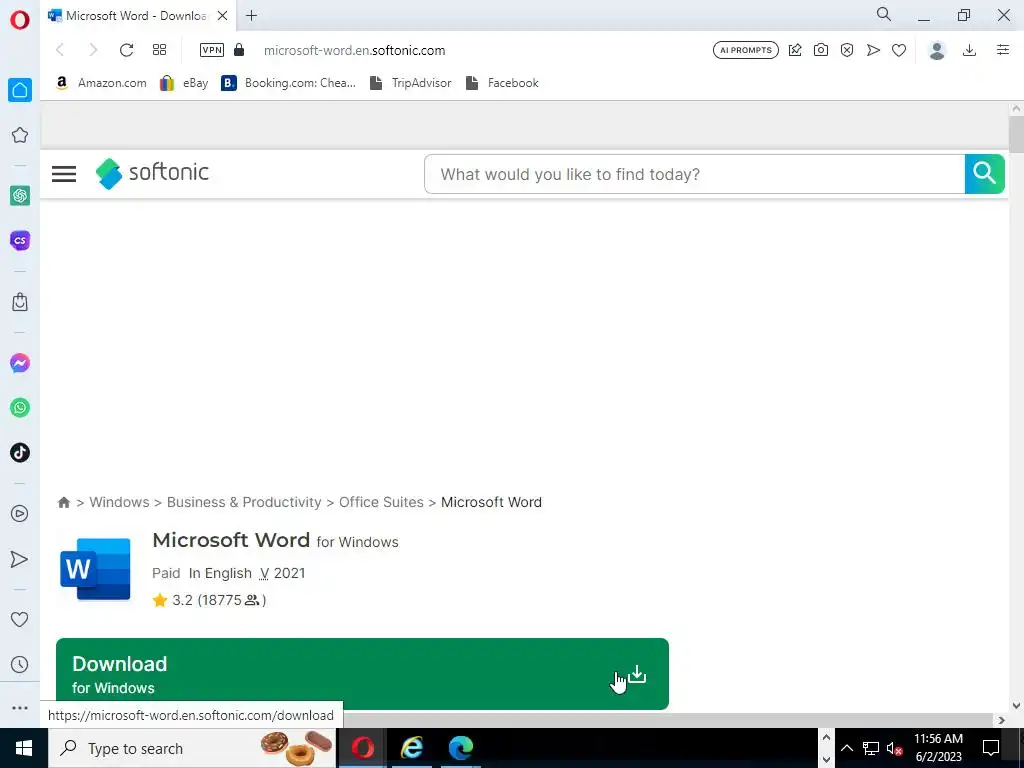Image resolution: width=1024 pixels, height=768 pixels.
Task: Open Internet Explorer from the taskbar
Action: (411, 748)
